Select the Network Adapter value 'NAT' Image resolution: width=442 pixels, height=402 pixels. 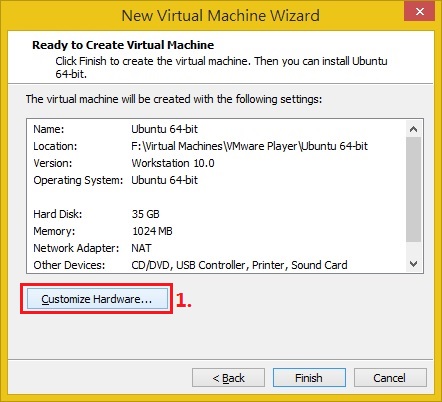(x=141, y=248)
